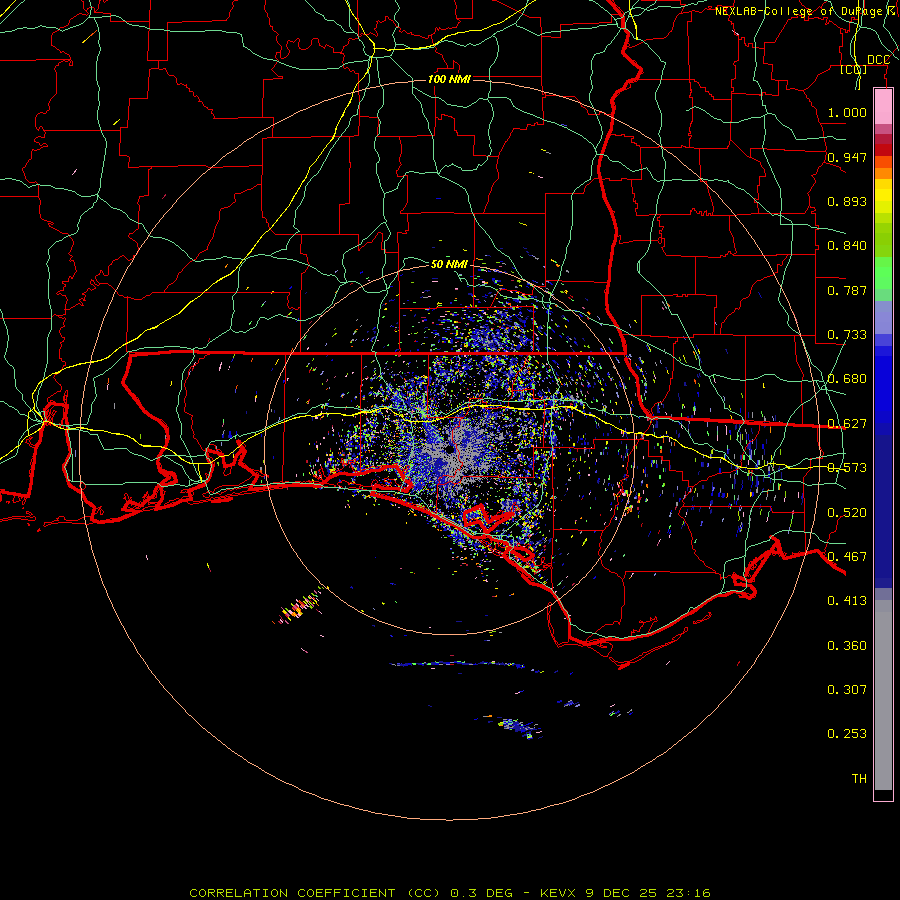Select the 0.733 legend value
The height and width of the screenshot is (900, 900).
pos(847,335)
